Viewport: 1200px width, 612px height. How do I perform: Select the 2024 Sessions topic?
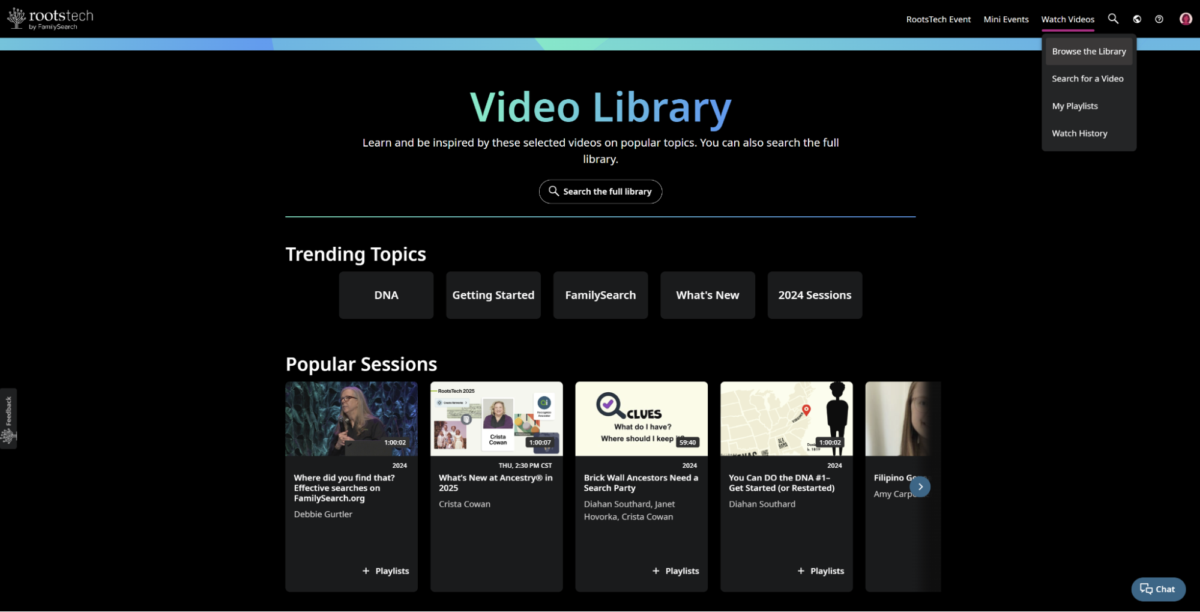click(814, 295)
